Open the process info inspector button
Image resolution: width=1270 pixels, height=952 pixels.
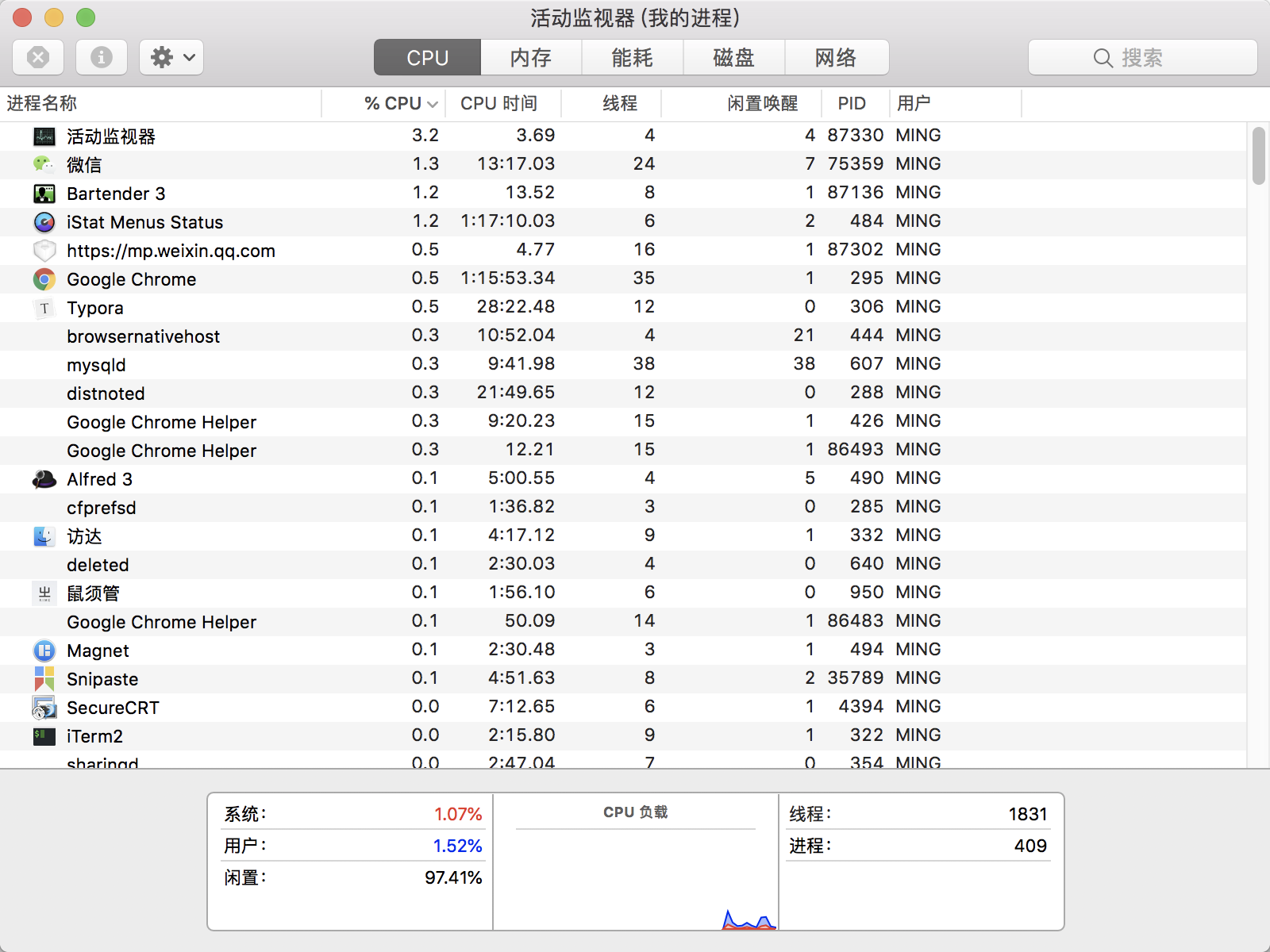pos(102,57)
